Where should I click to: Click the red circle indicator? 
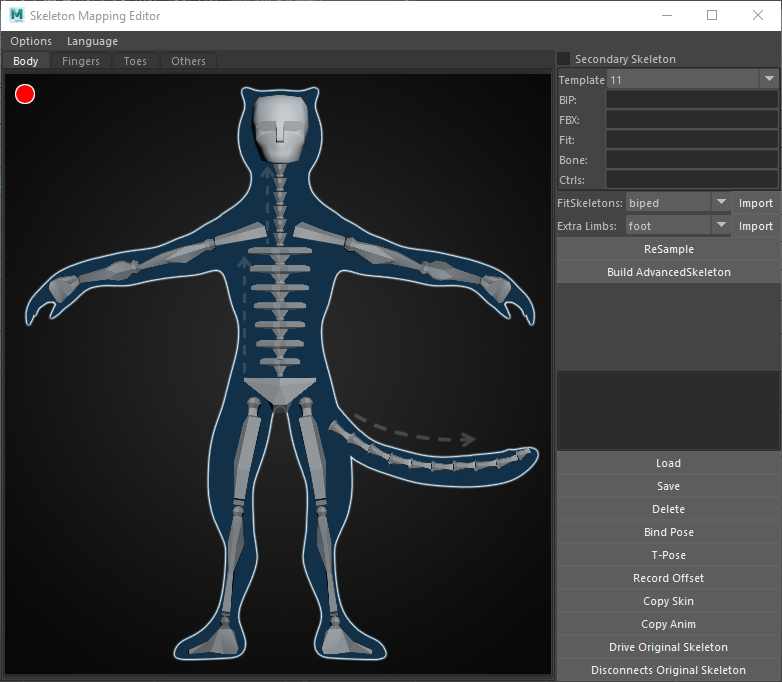[25, 94]
